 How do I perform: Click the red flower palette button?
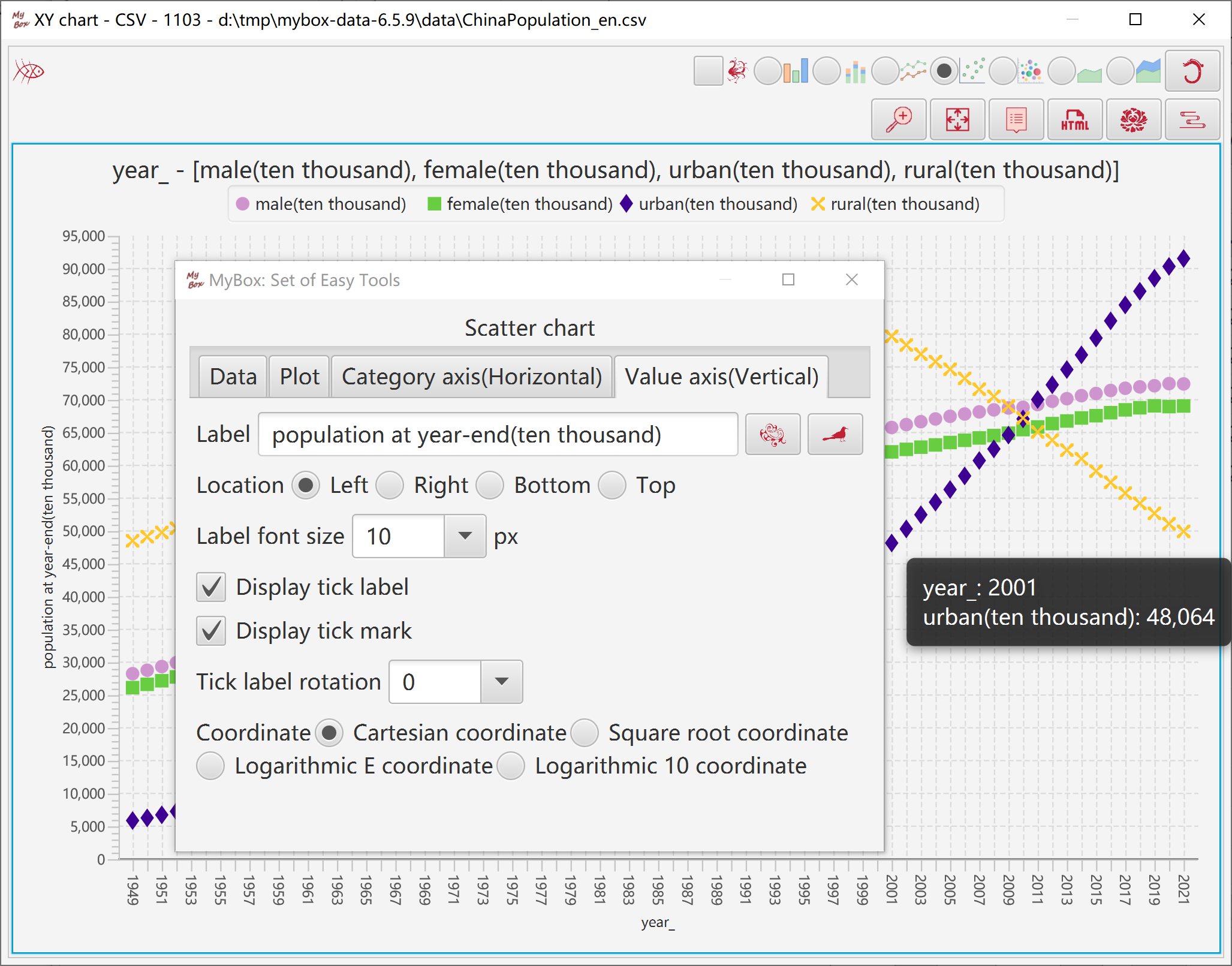pyautogui.click(x=1133, y=120)
